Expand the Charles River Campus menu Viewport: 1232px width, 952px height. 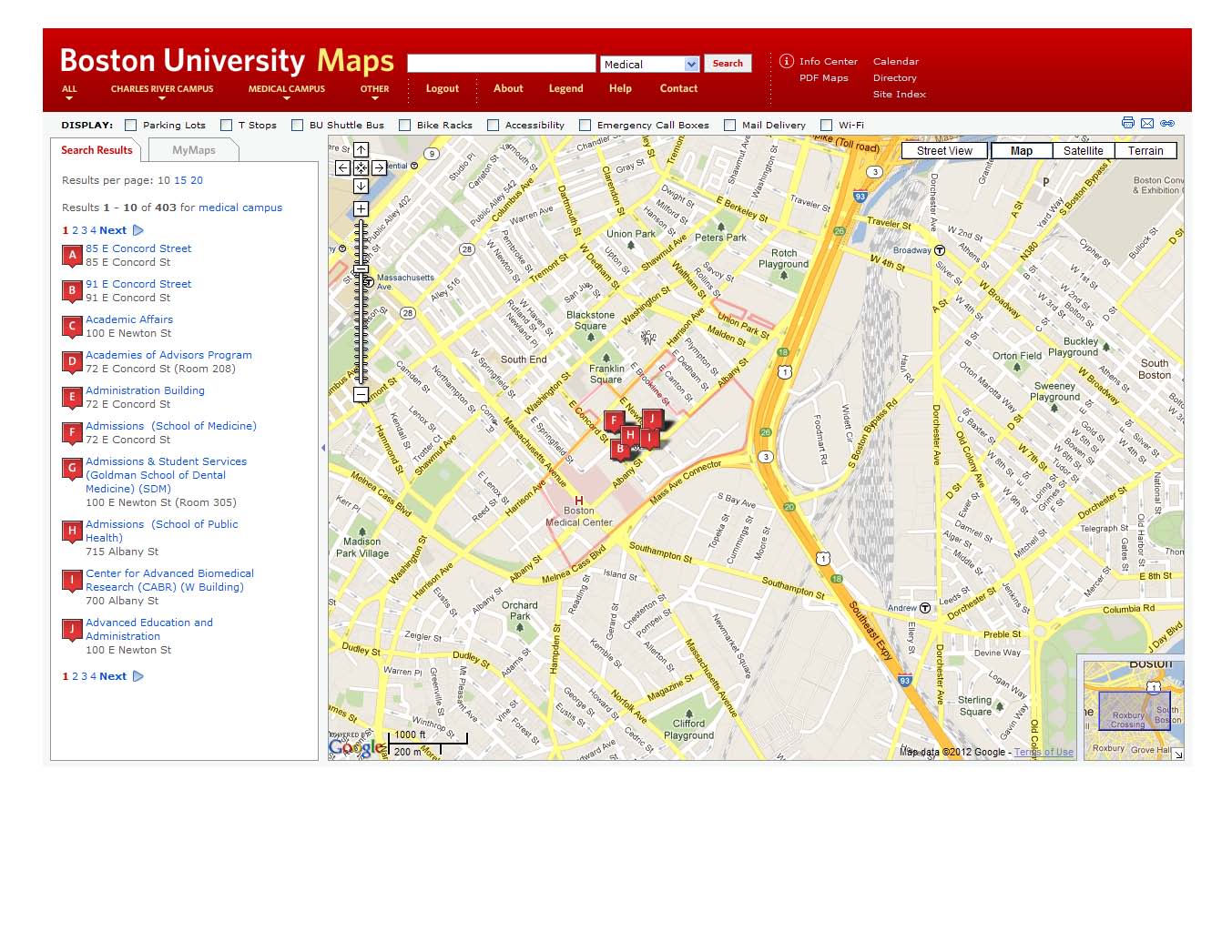(x=162, y=92)
